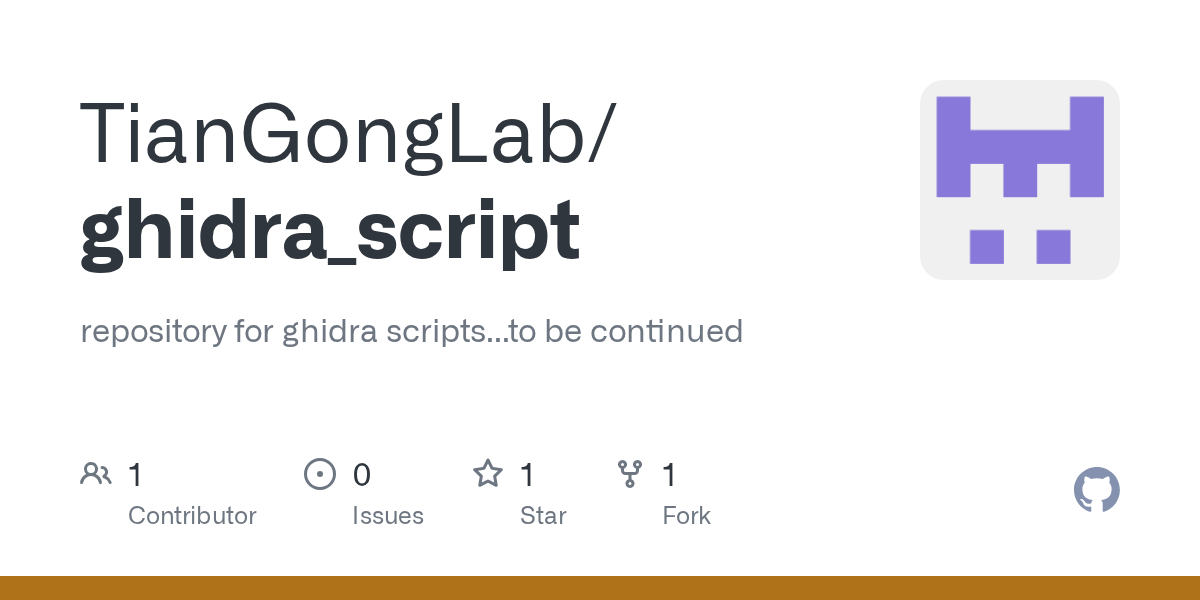Click the GitHub Octocat logo
Image resolution: width=1200 pixels, height=600 pixels.
point(1096,490)
